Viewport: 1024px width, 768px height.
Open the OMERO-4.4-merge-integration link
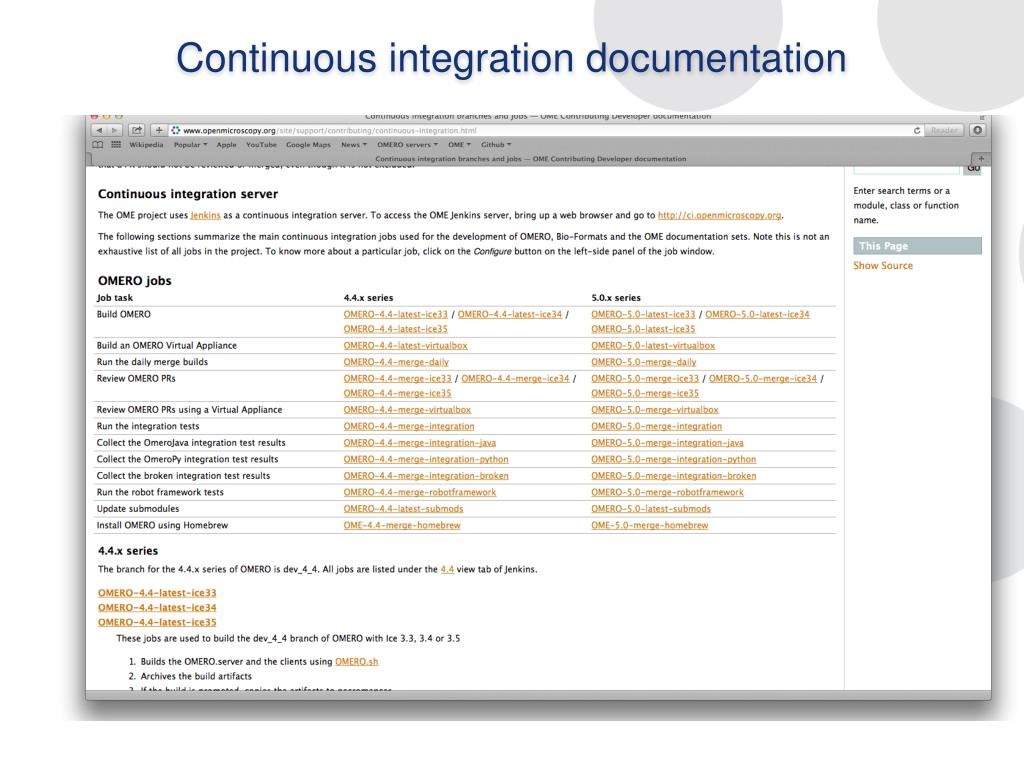point(409,426)
